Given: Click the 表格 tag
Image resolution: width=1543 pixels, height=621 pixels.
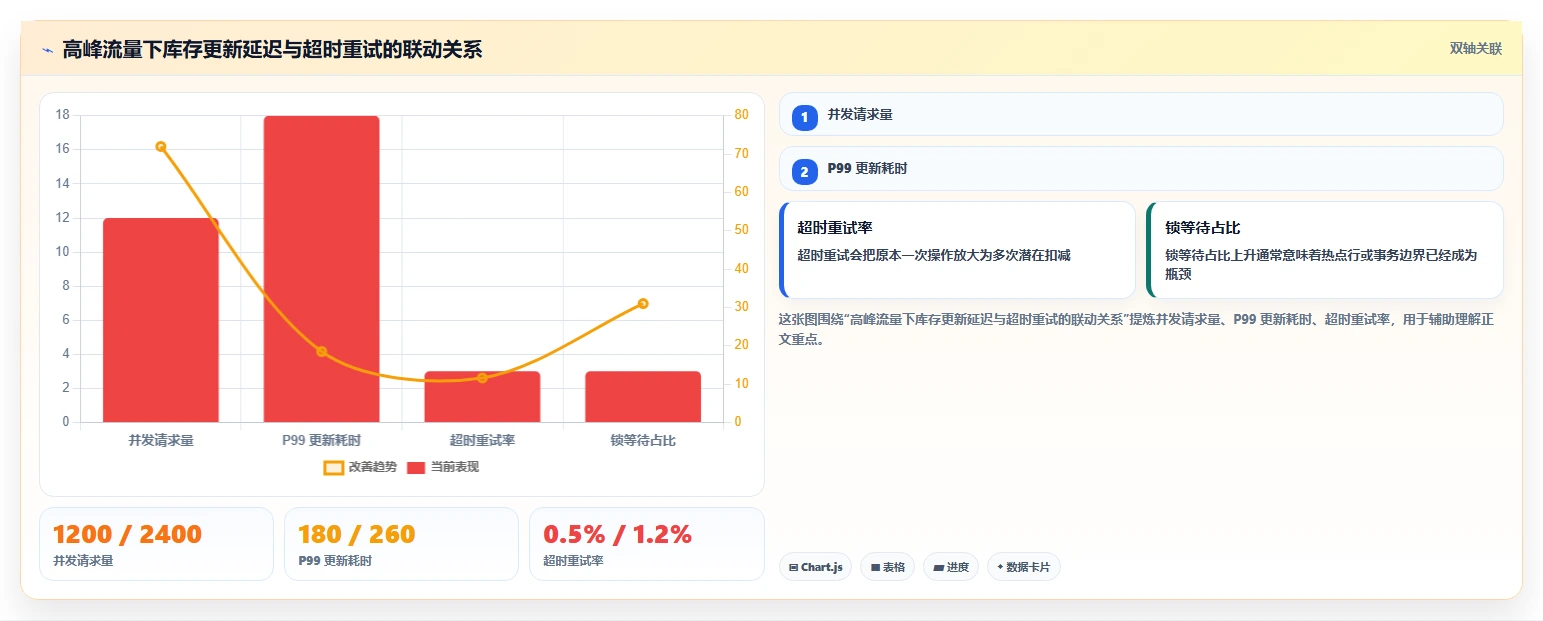Looking at the screenshot, I should pos(887,567).
